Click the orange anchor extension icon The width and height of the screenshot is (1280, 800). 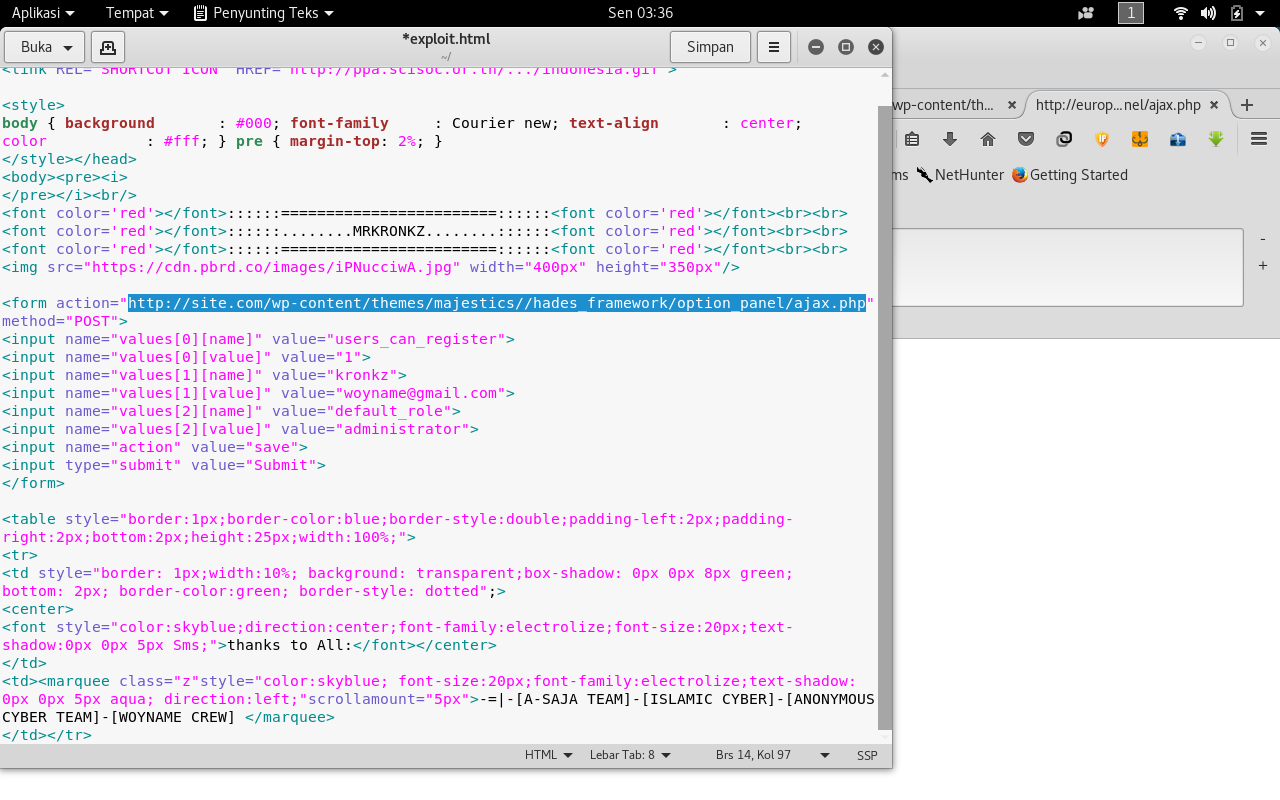[1140, 139]
